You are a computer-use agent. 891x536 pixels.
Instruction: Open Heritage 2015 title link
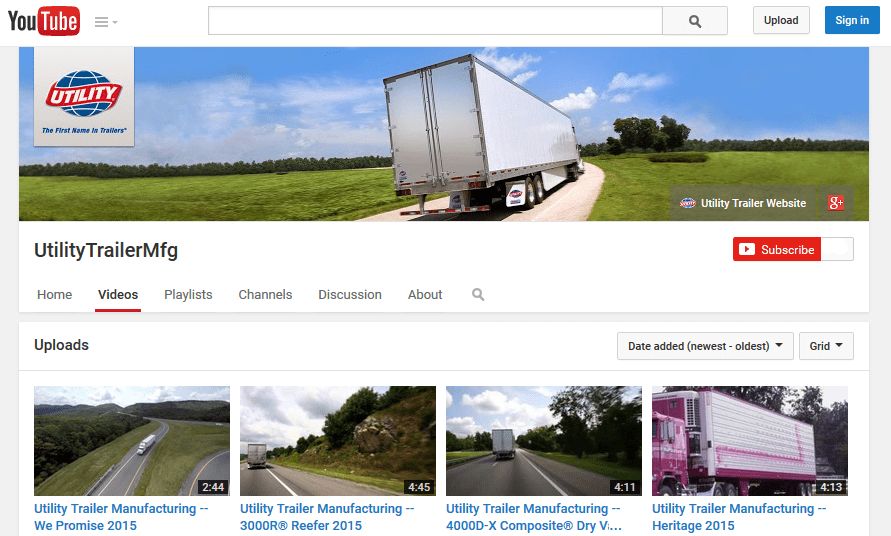click(739, 517)
